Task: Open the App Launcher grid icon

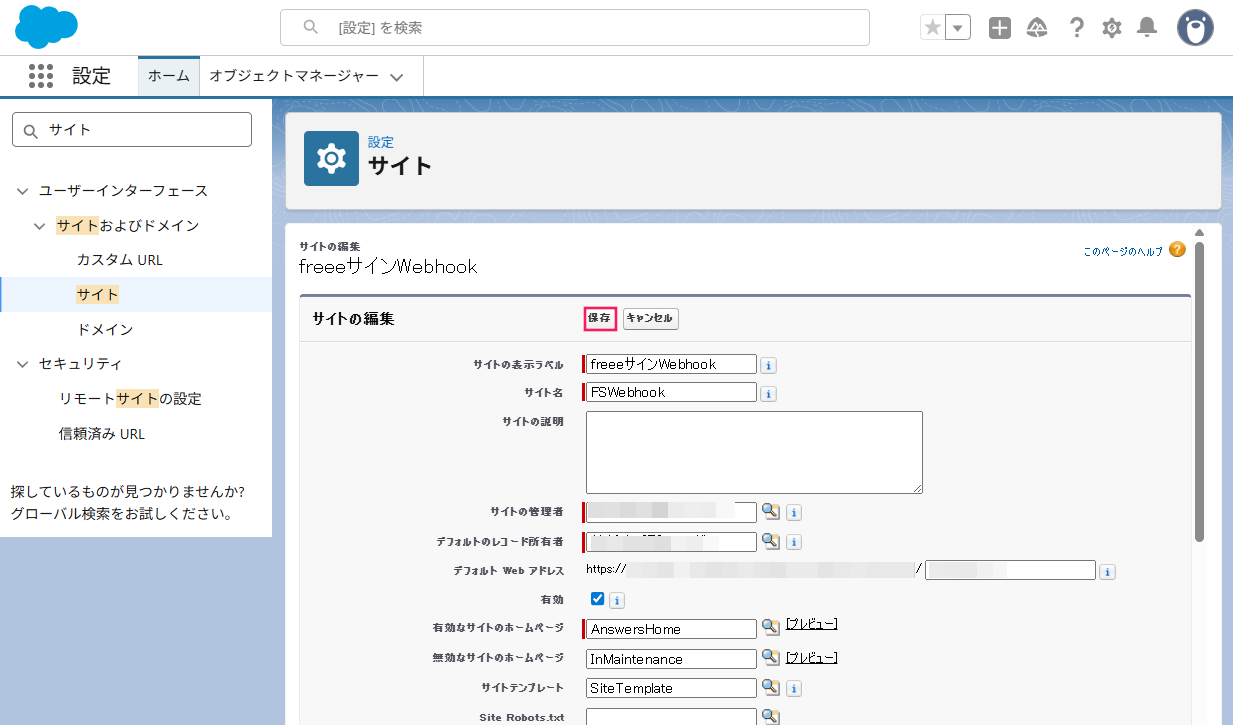Action: click(x=41, y=76)
